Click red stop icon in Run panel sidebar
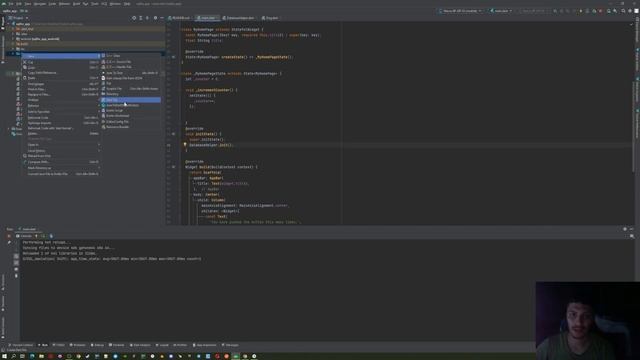Image resolution: width=640 pixels, height=360 pixels. coord(9,236)
